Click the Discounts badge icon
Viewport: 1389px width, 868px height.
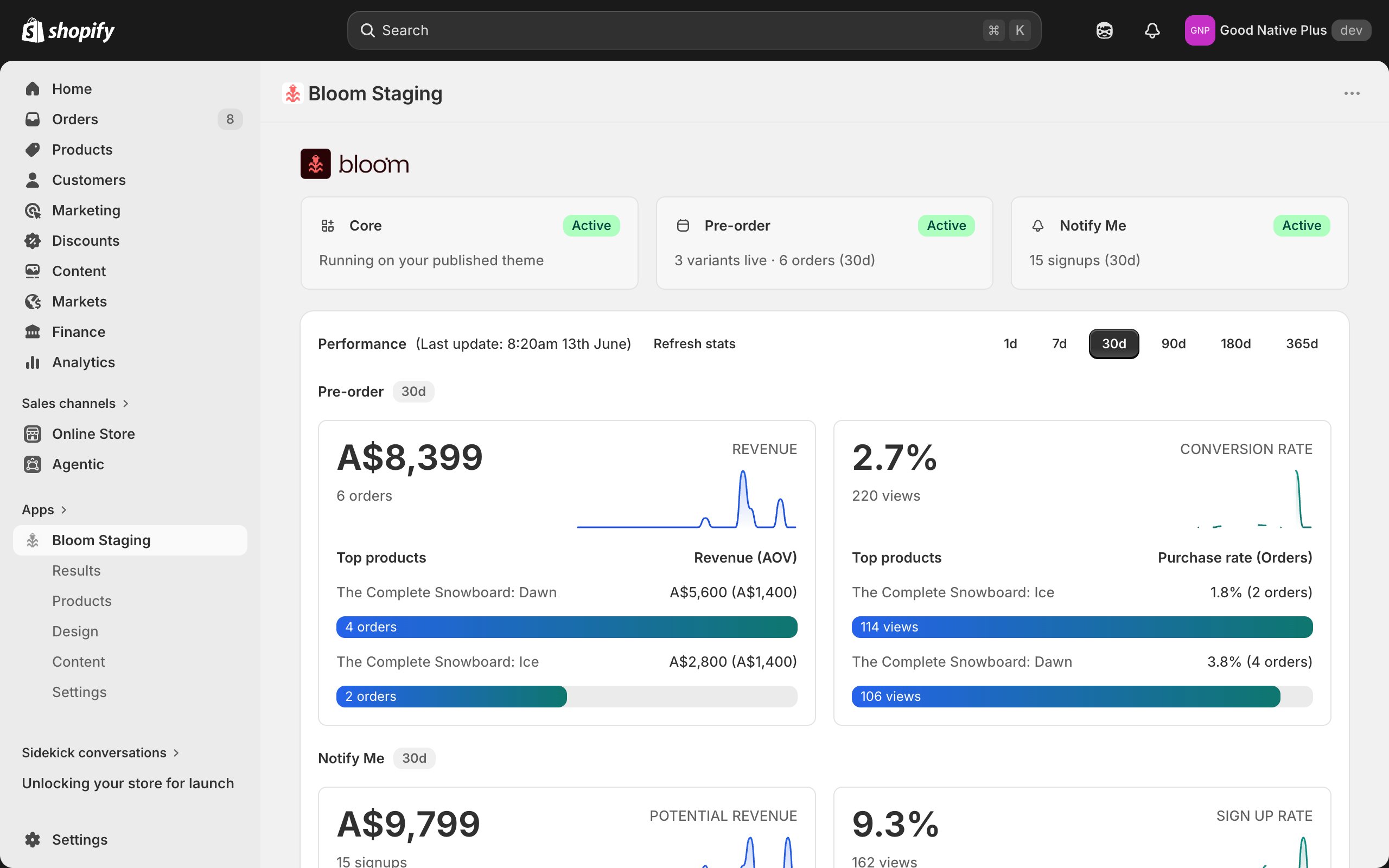pos(33,241)
